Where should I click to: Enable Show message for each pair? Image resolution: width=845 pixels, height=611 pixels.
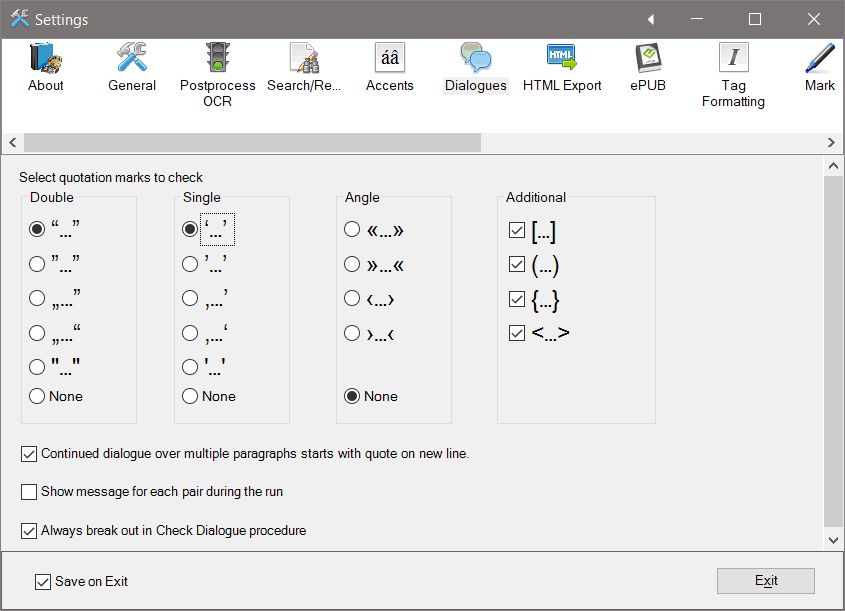click(x=29, y=491)
